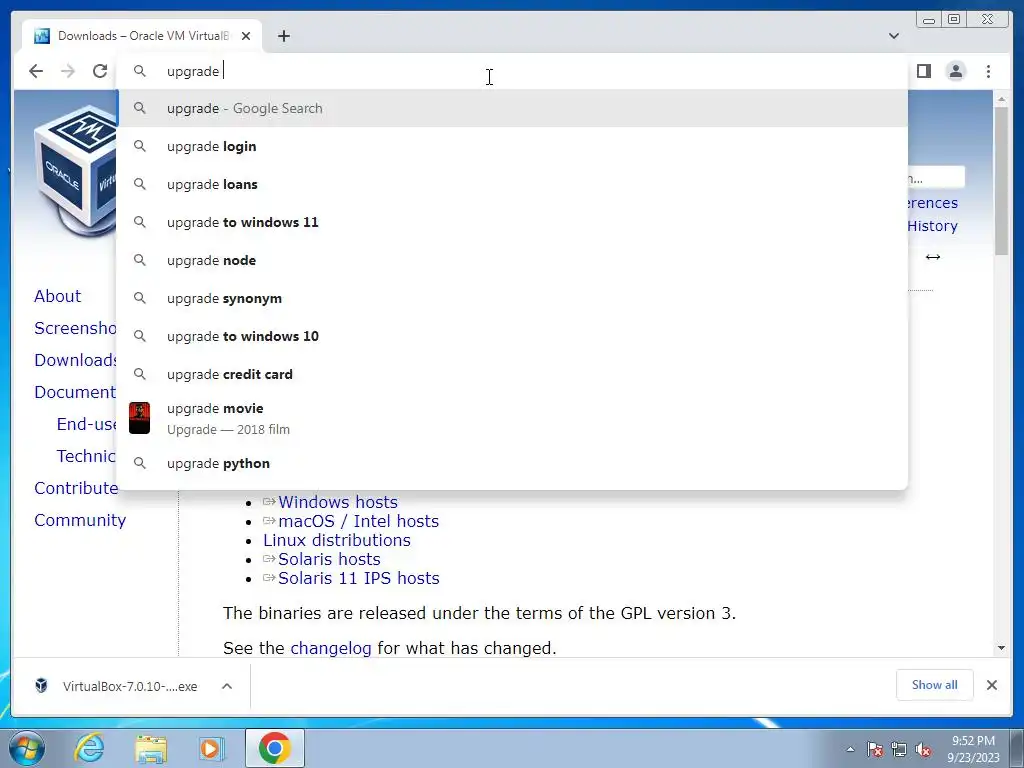1024x768 pixels.
Task: Click the search icon beside 'upgrade' in omnibox
Action: pyautogui.click(x=140, y=71)
